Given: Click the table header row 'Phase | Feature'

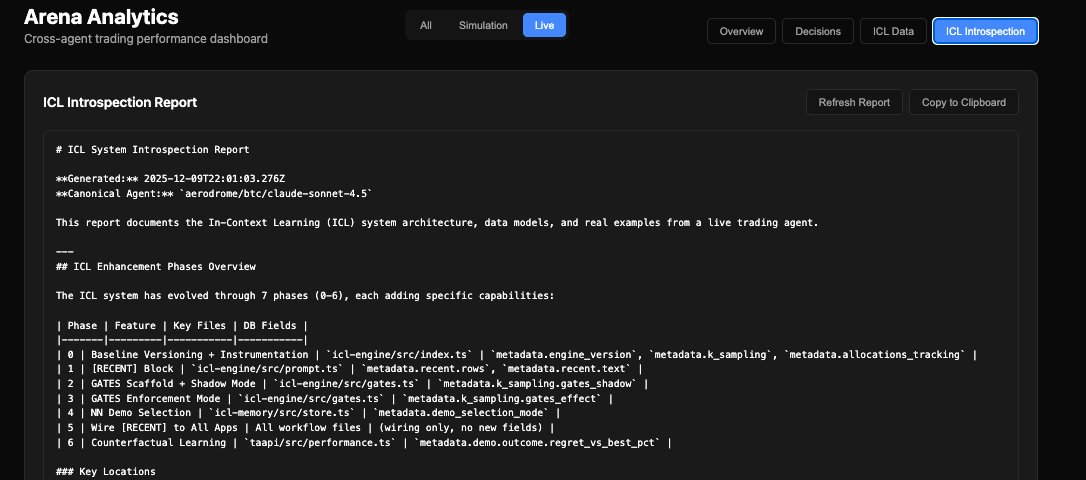Looking at the screenshot, I should click(x=181, y=326).
